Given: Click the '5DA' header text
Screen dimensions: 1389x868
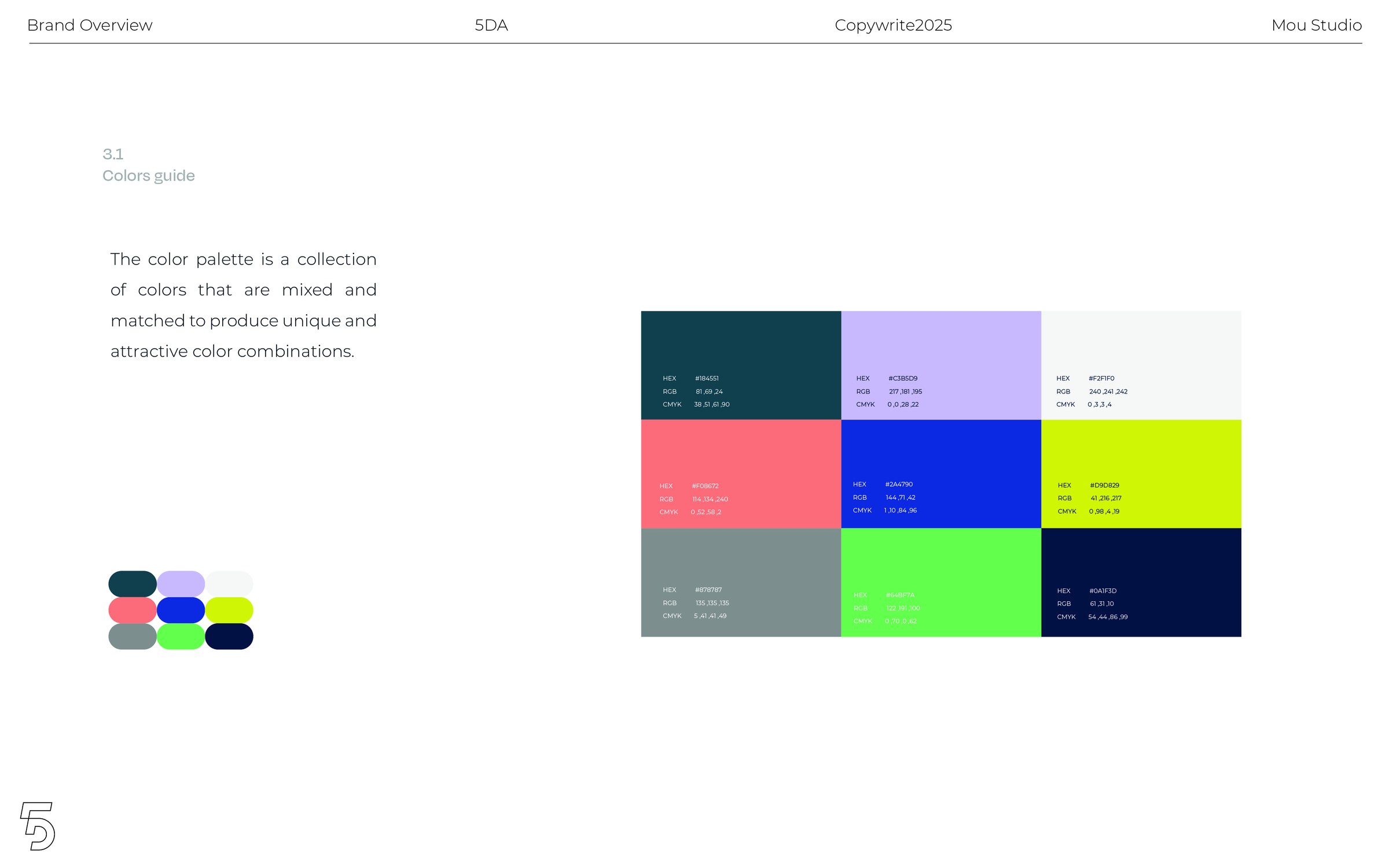Looking at the screenshot, I should pos(491,25).
